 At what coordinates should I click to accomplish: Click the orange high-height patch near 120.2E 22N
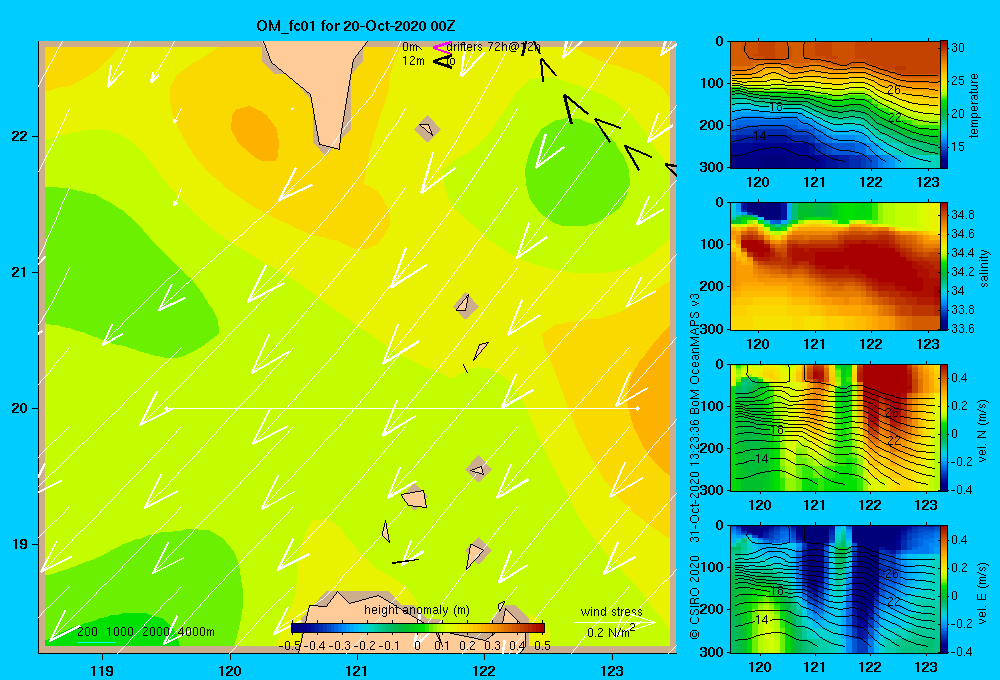point(254,133)
